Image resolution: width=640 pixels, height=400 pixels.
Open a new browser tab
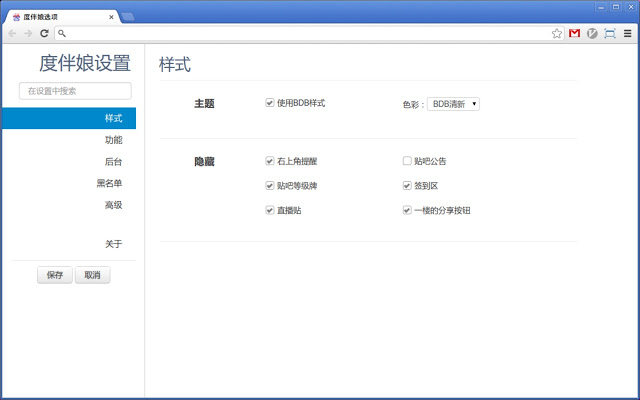pos(128,17)
